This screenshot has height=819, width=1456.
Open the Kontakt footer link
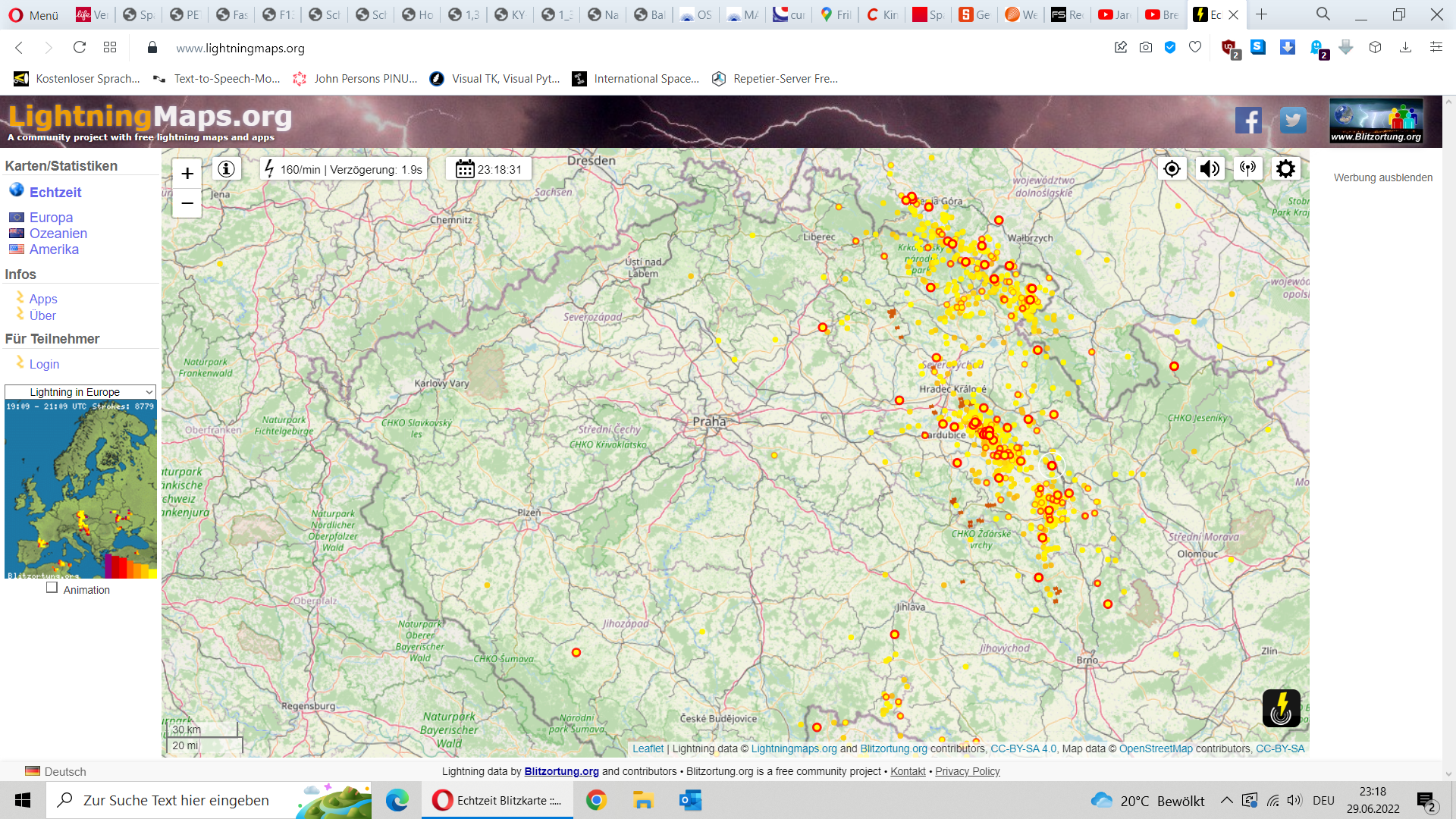(x=908, y=771)
